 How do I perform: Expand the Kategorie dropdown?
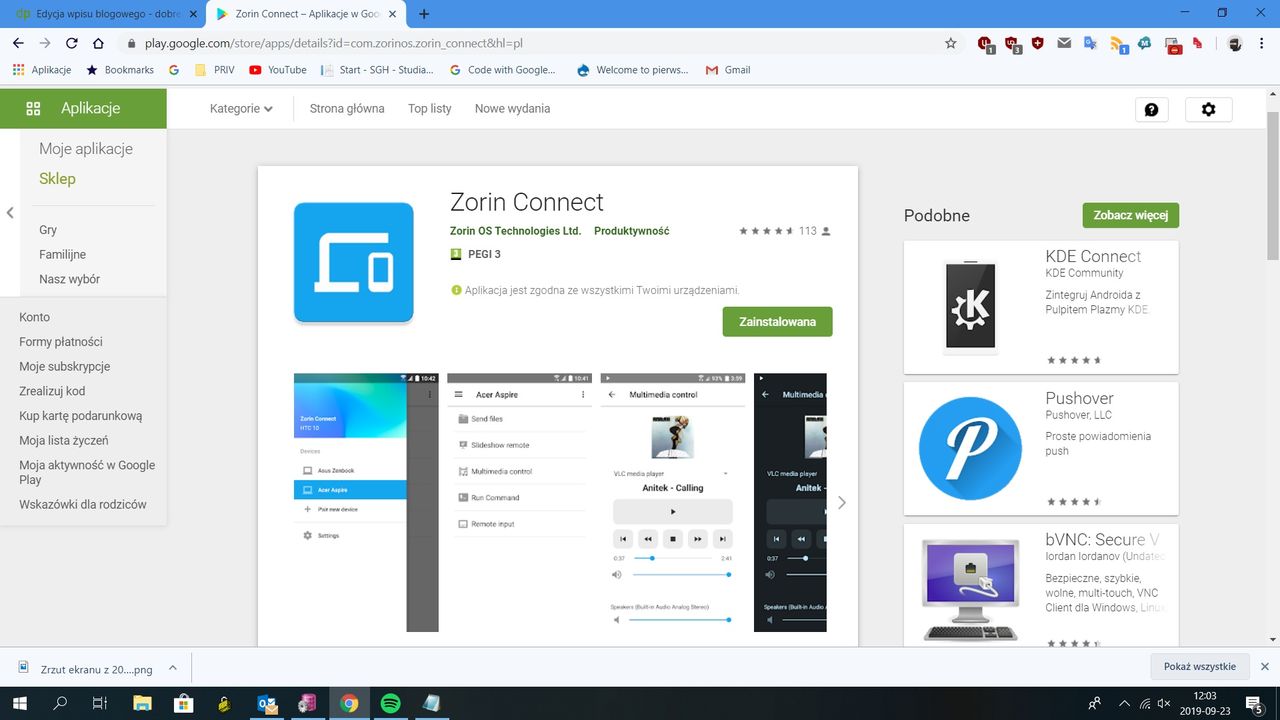click(241, 109)
